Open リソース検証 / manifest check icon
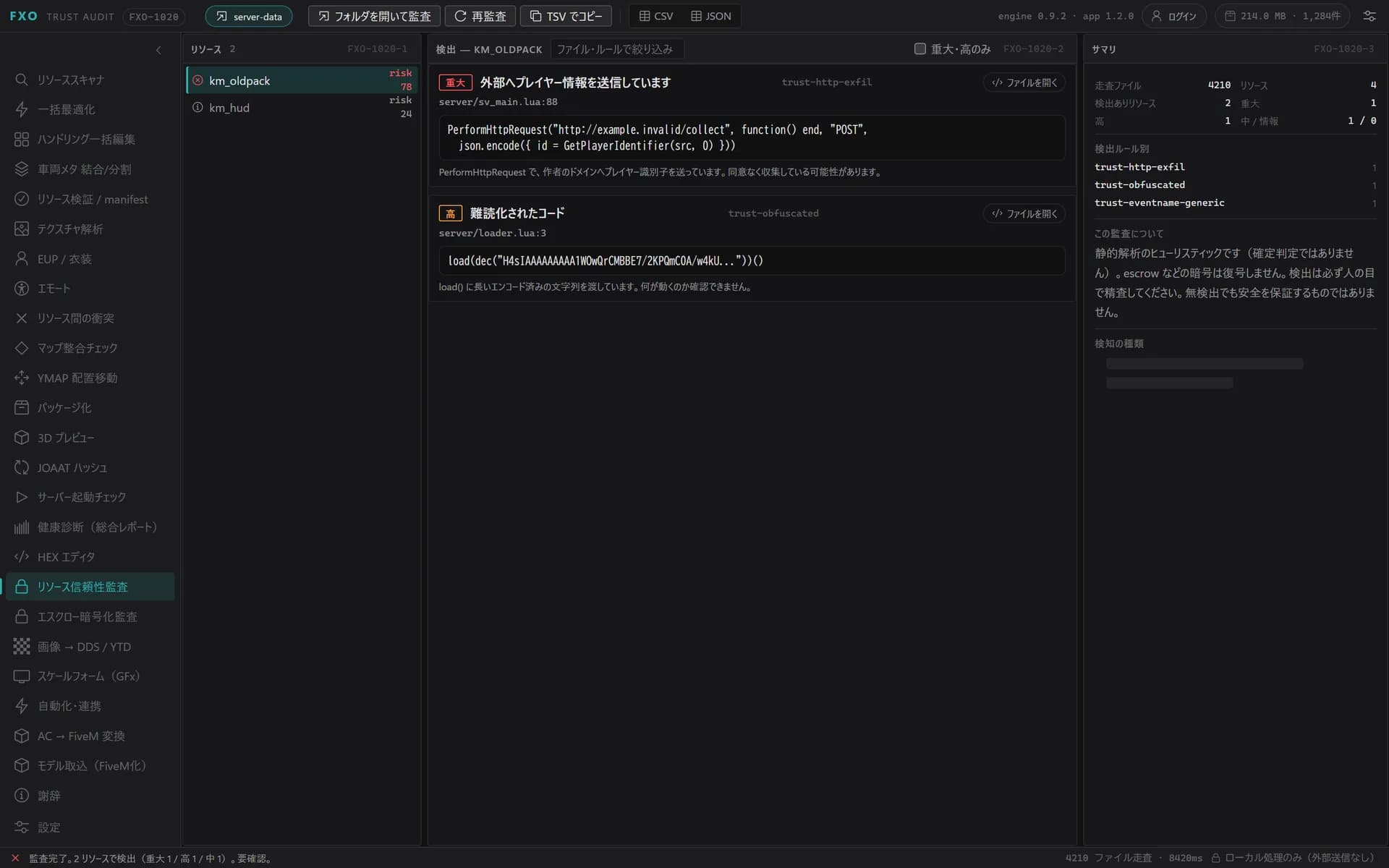Viewport: 1389px width, 868px height. (x=22, y=199)
